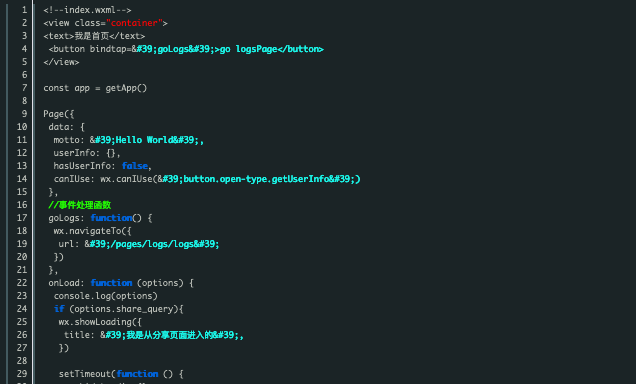636x384 pixels.
Task: Click the closing view tag on line 5
Action: click(61, 62)
